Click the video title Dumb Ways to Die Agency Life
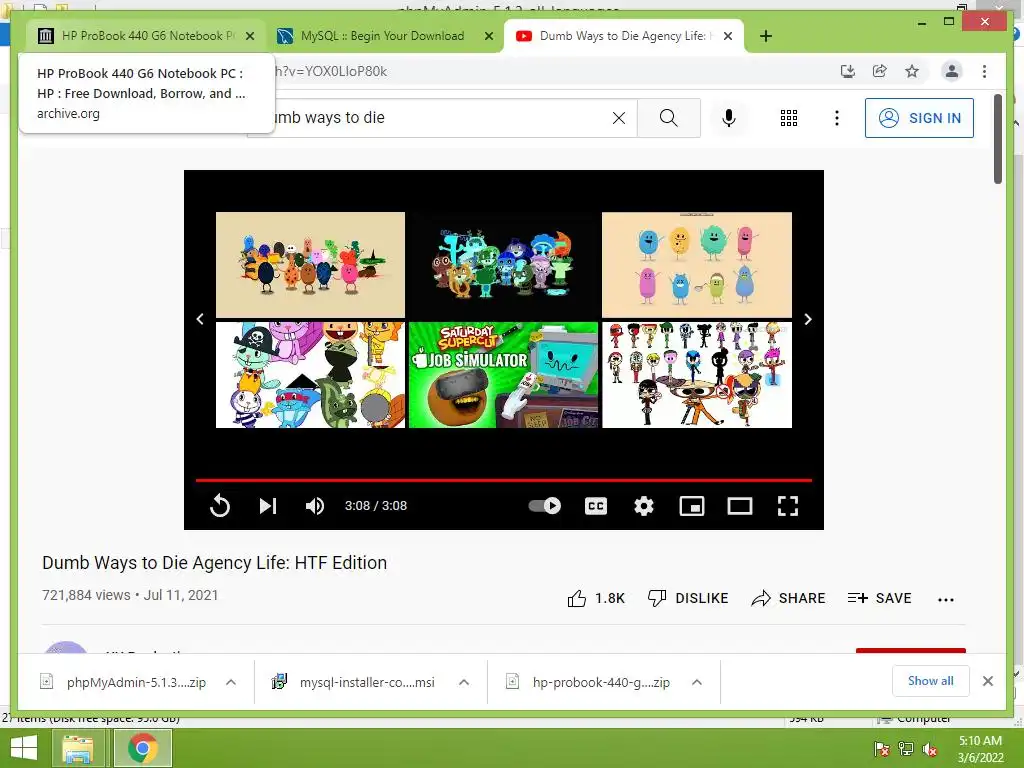 (214, 563)
